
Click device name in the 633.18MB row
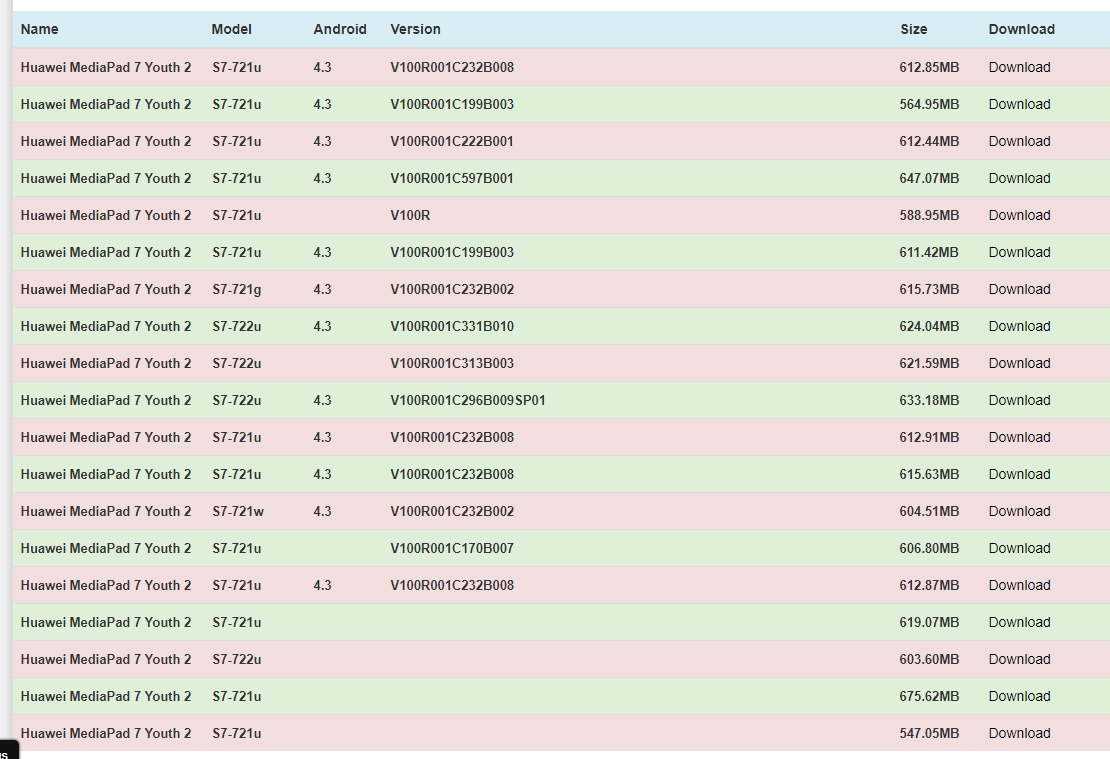click(x=105, y=400)
